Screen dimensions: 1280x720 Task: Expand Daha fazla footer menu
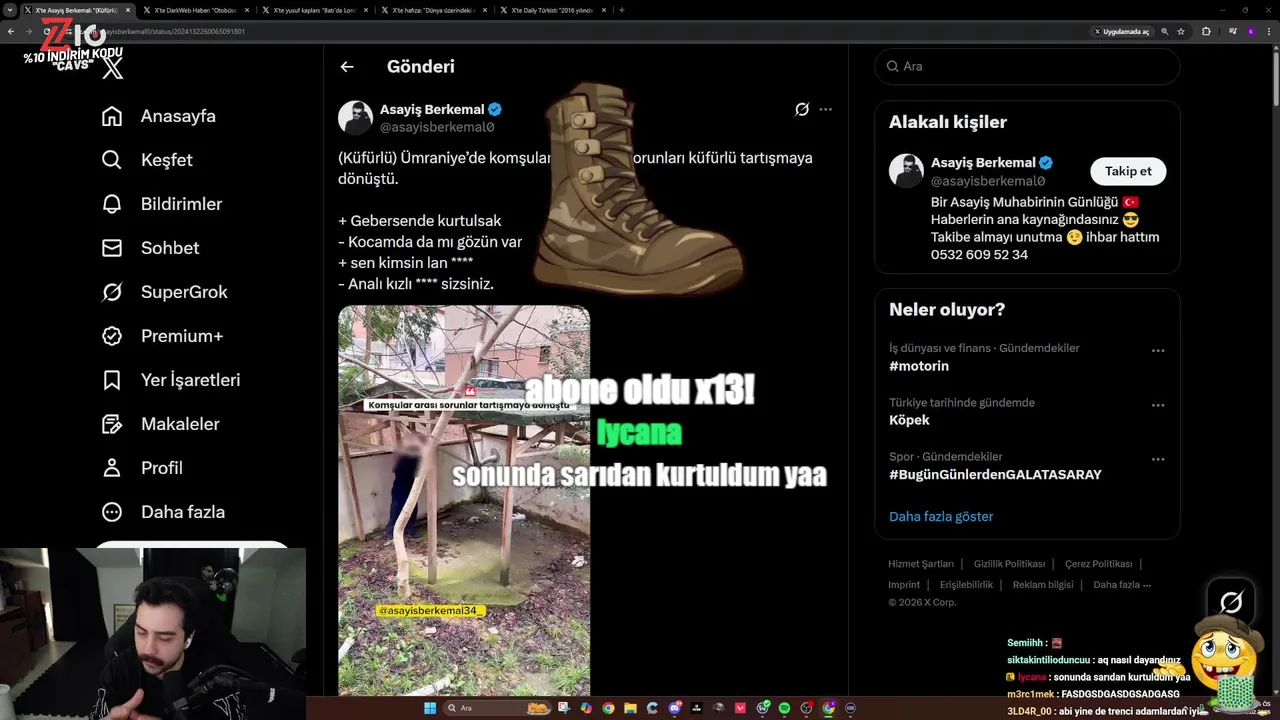click(1122, 585)
